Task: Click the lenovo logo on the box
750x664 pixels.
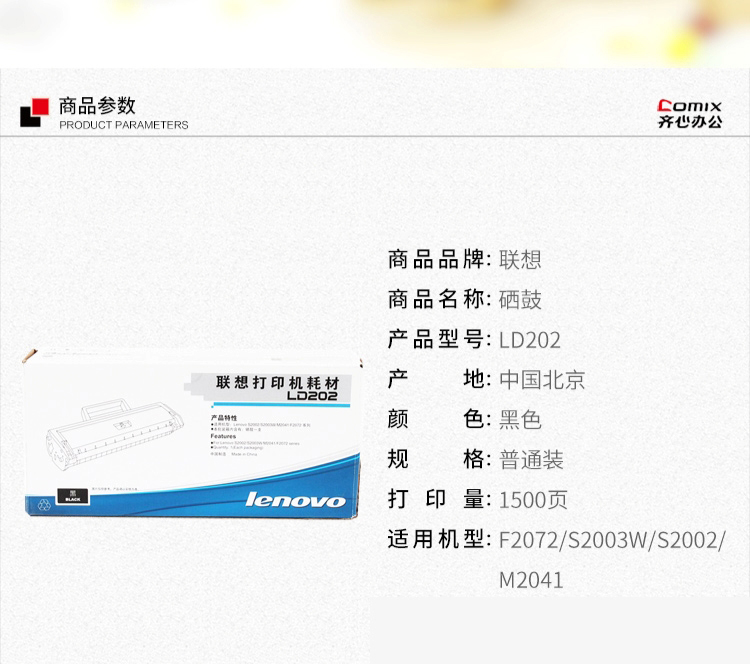Action: pos(295,500)
